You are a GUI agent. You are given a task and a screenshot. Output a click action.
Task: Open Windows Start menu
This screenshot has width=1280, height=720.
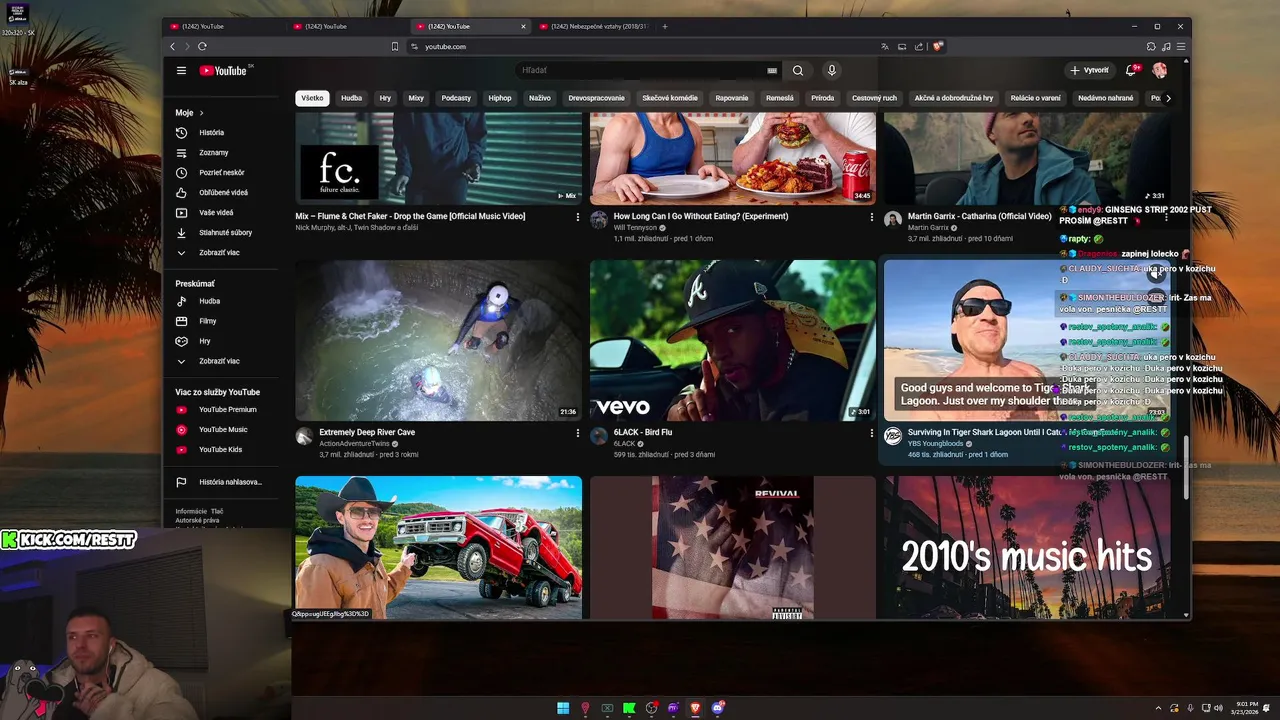563,708
